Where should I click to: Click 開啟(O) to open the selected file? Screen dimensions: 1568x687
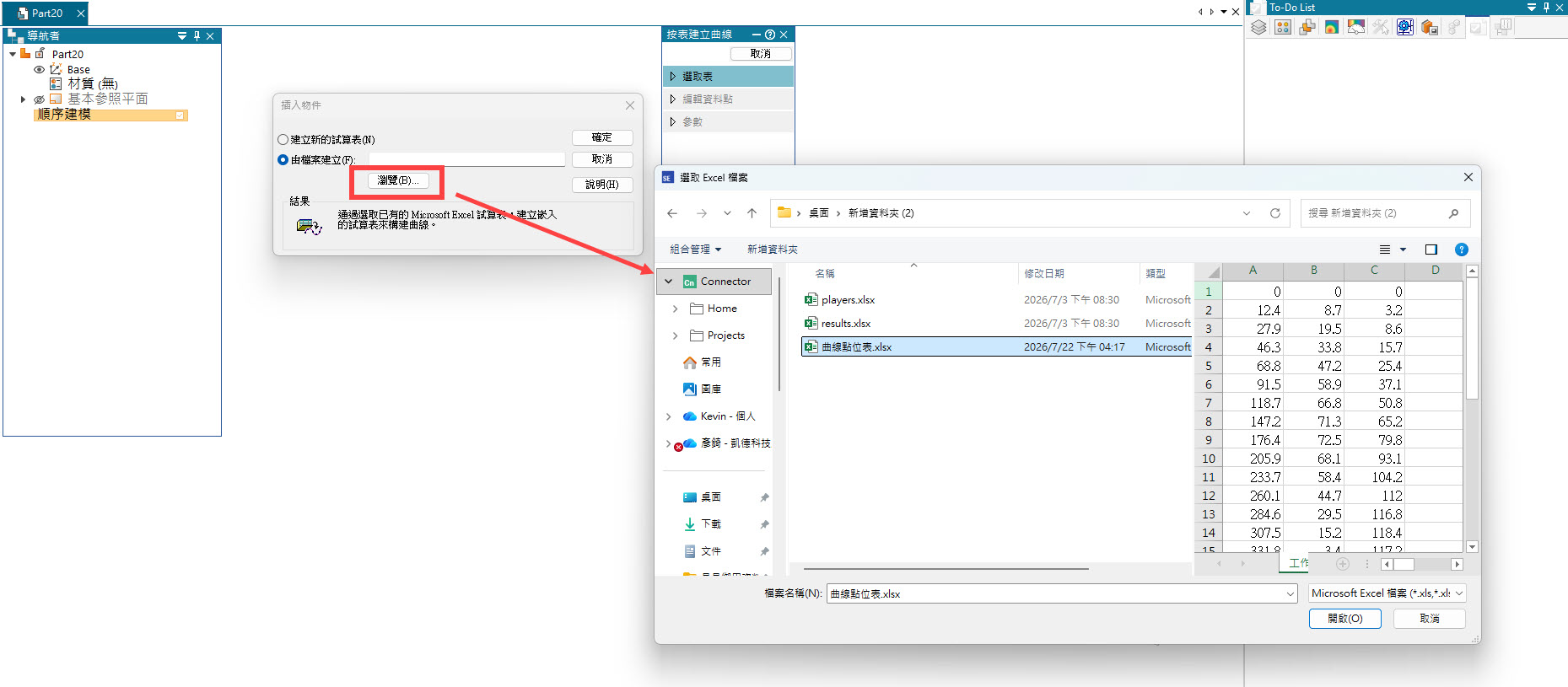coord(1345,619)
